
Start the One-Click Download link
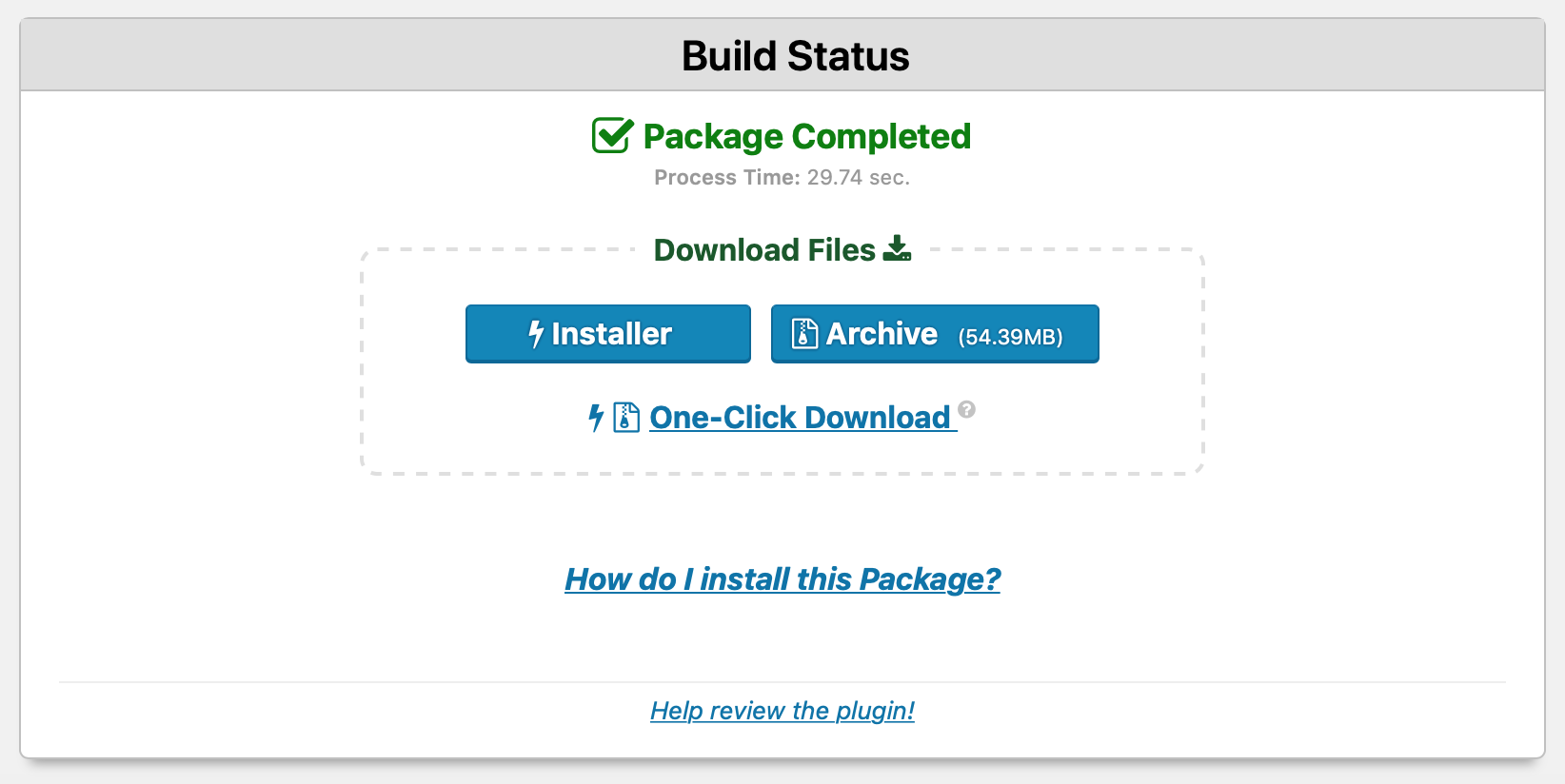coord(801,418)
